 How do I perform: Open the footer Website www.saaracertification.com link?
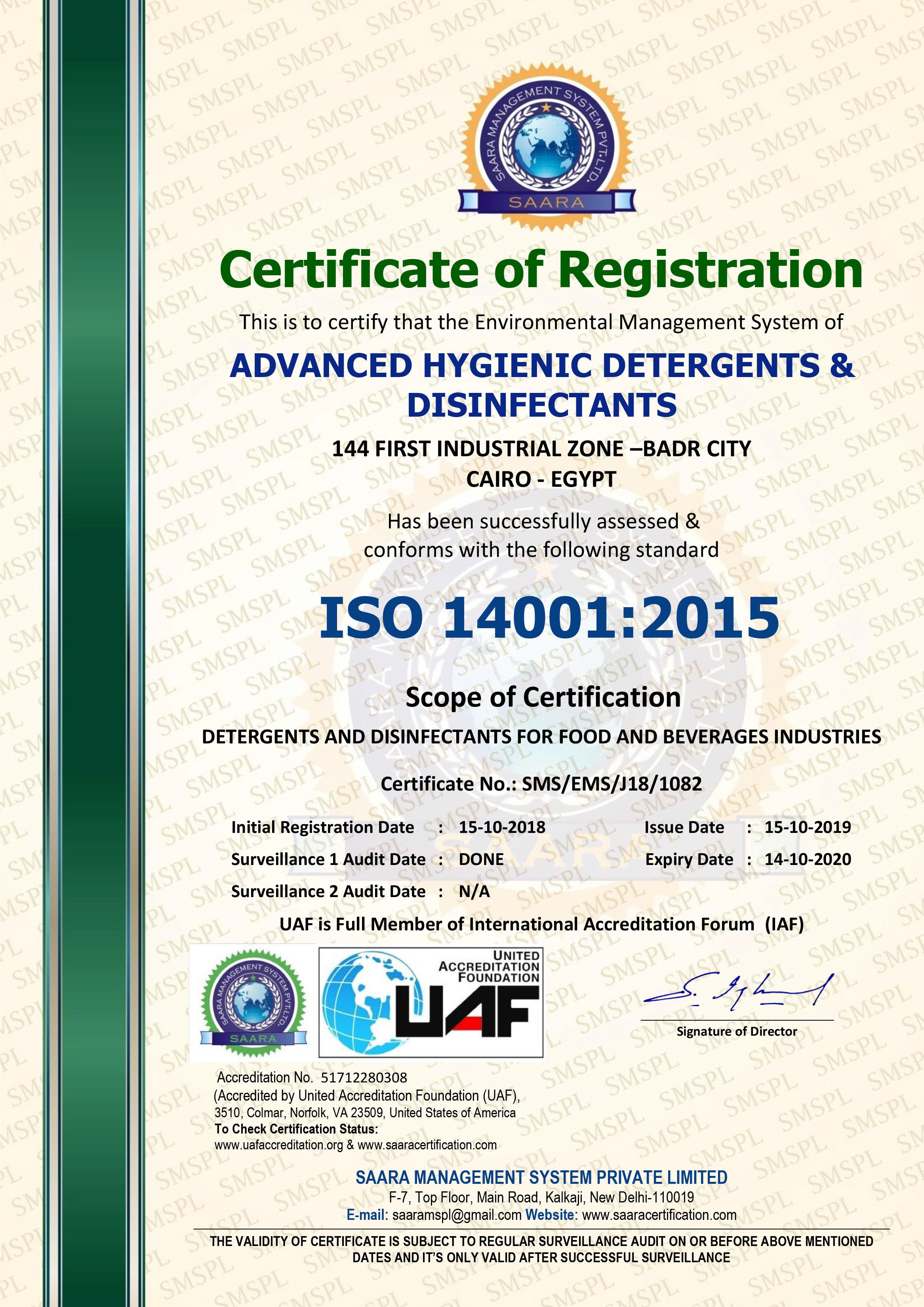[x=659, y=1215]
